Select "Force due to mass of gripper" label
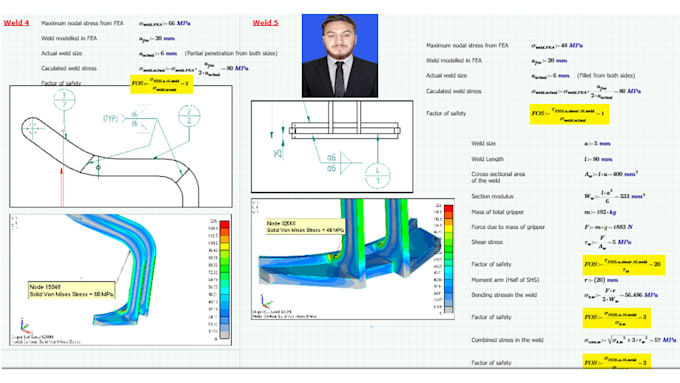Image resolution: width=680 pixels, height=383 pixels. coord(508,227)
